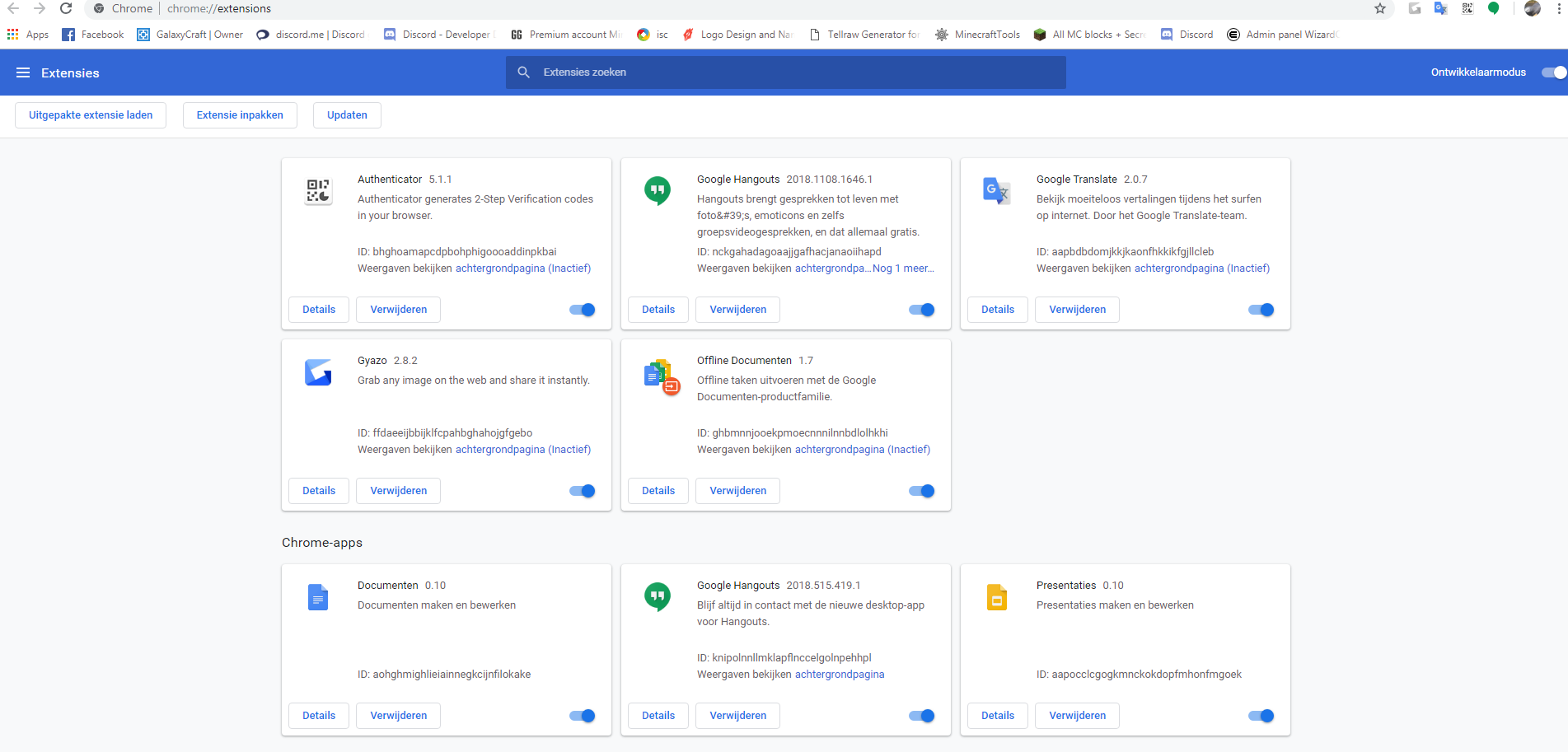Click the Google Translate extension icon
The width and height of the screenshot is (1568, 752).
point(997,191)
